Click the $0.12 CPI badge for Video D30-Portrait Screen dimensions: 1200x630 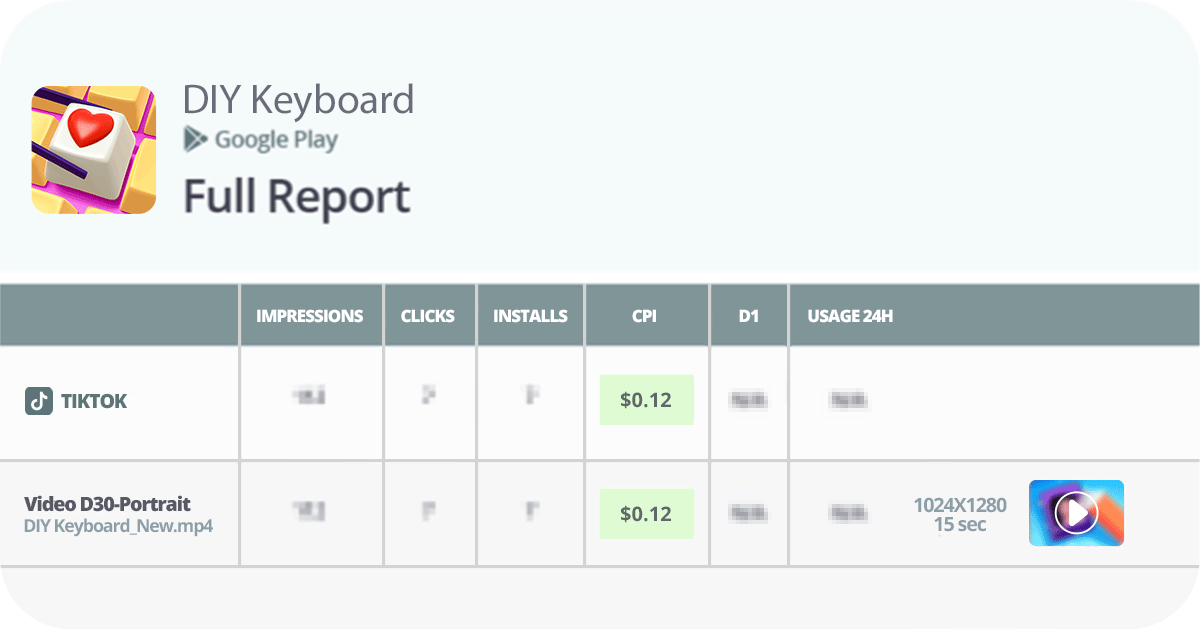pos(646,514)
